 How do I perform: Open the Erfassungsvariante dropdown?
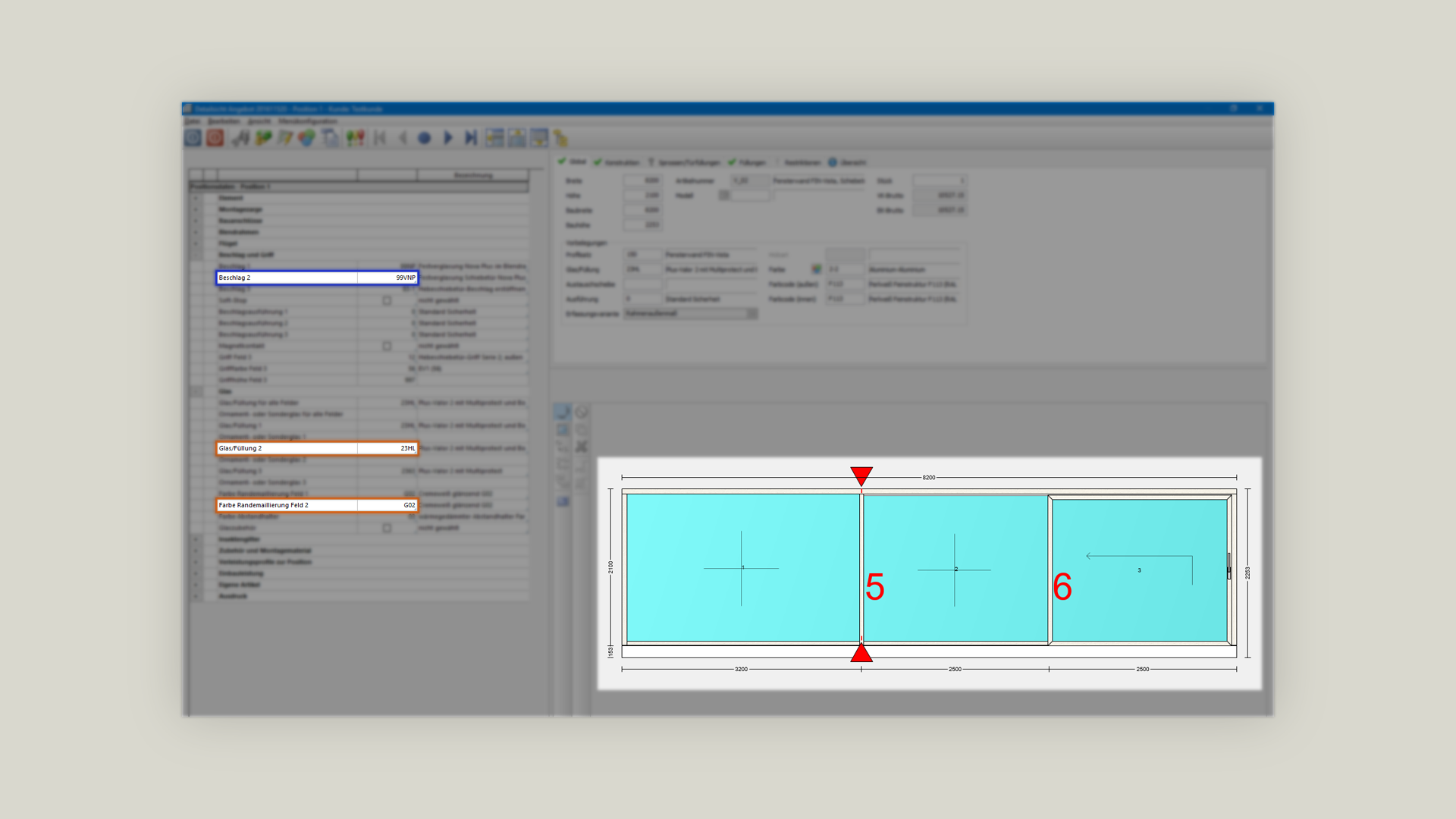[x=752, y=313]
